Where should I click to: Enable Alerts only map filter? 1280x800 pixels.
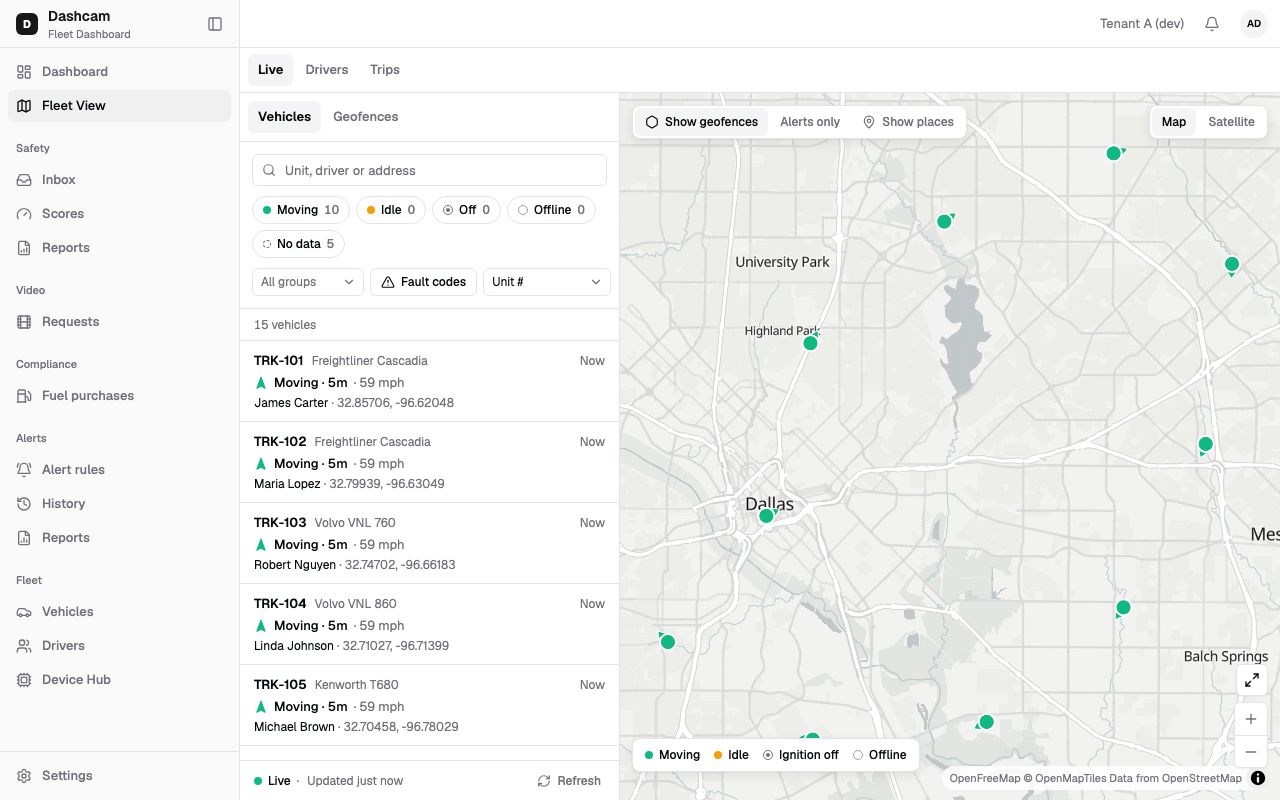(810, 122)
